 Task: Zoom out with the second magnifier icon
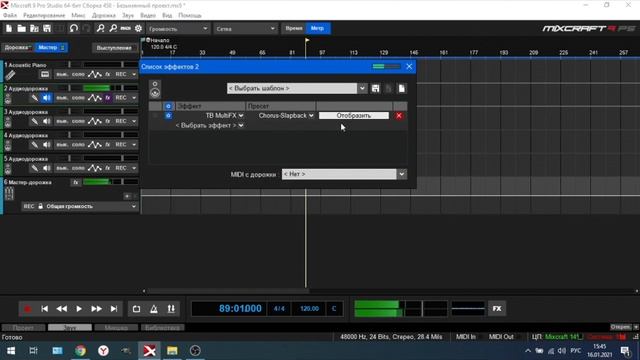[113, 29]
